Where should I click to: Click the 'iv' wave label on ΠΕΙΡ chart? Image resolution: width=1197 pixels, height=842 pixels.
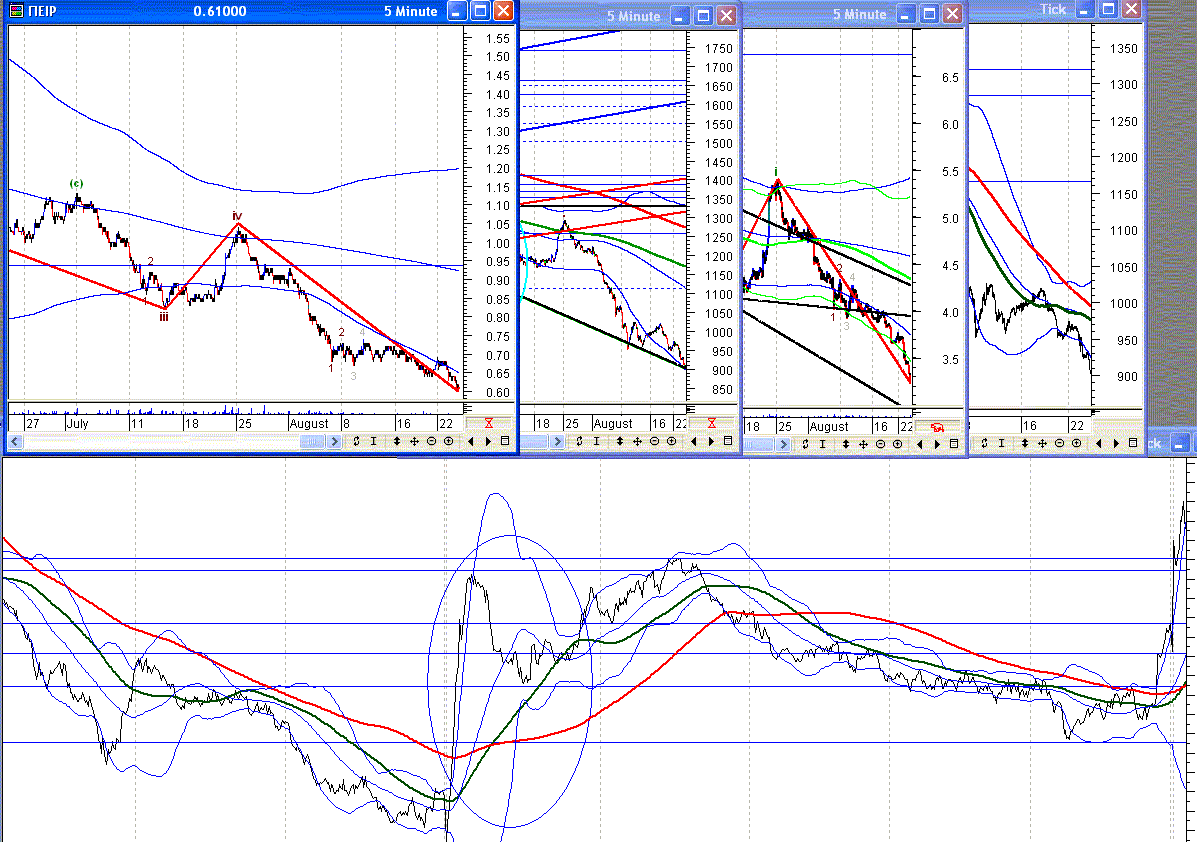(237, 216)
